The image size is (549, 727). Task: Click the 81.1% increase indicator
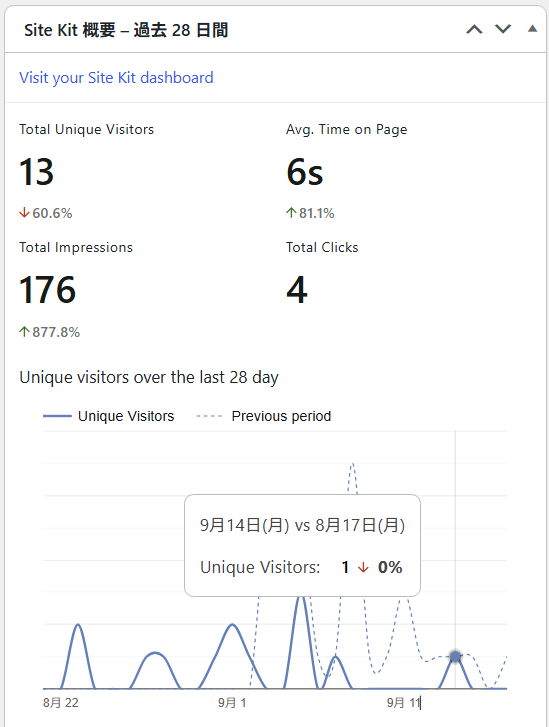pos(310,213)
